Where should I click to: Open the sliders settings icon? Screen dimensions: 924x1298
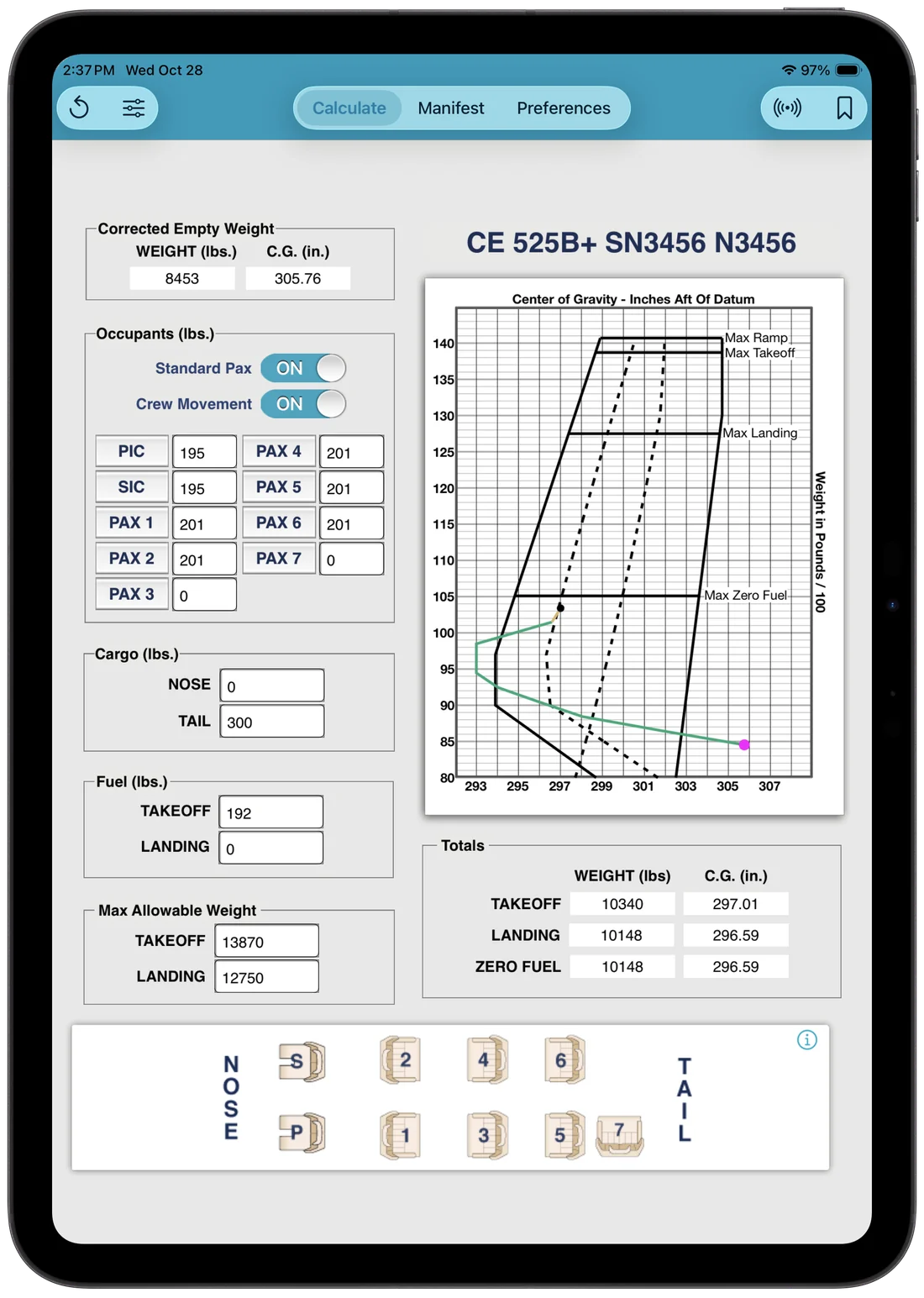click(134, 108)
